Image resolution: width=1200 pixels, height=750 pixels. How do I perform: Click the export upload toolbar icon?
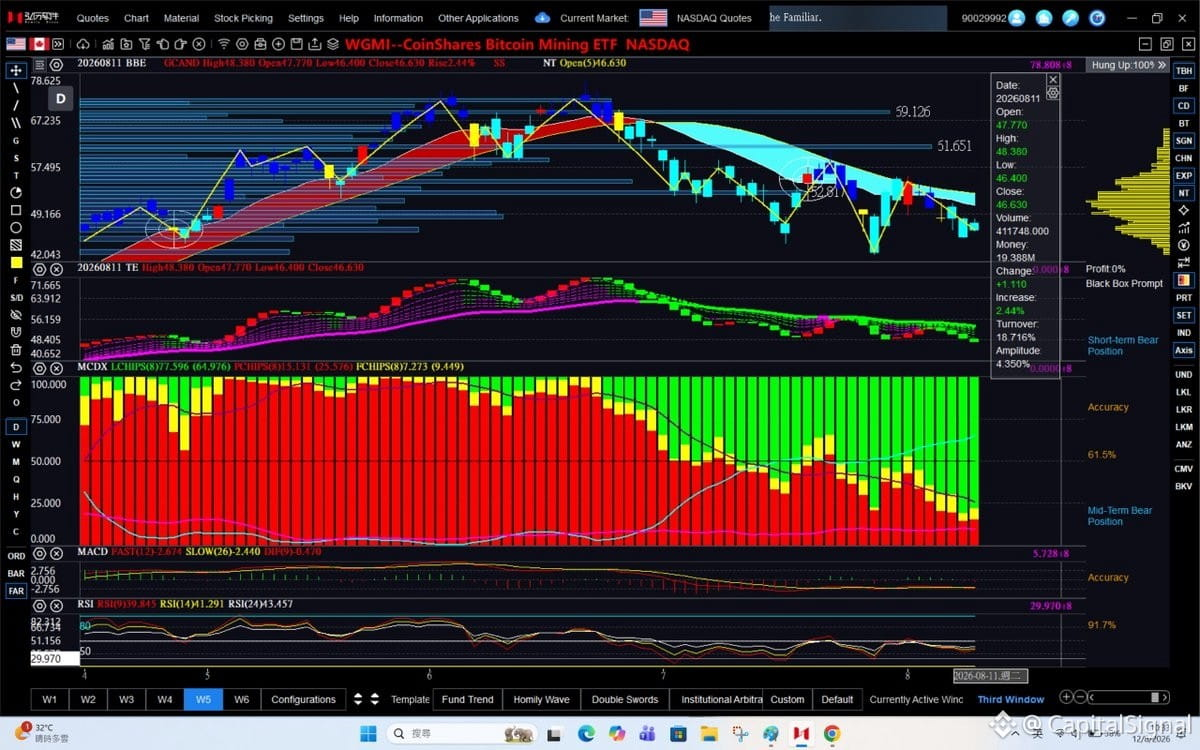(x=314, y=44)
